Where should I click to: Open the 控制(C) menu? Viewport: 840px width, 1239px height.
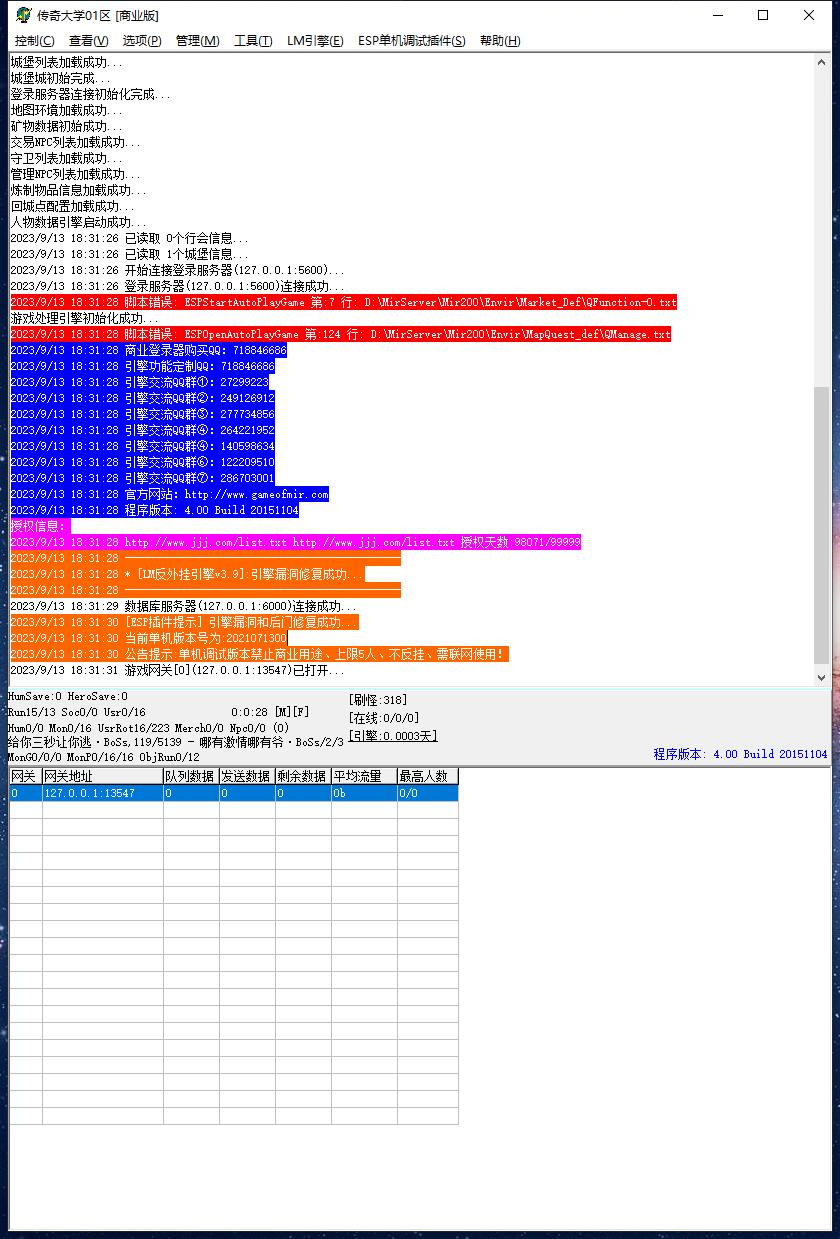(x=35, y=41)
